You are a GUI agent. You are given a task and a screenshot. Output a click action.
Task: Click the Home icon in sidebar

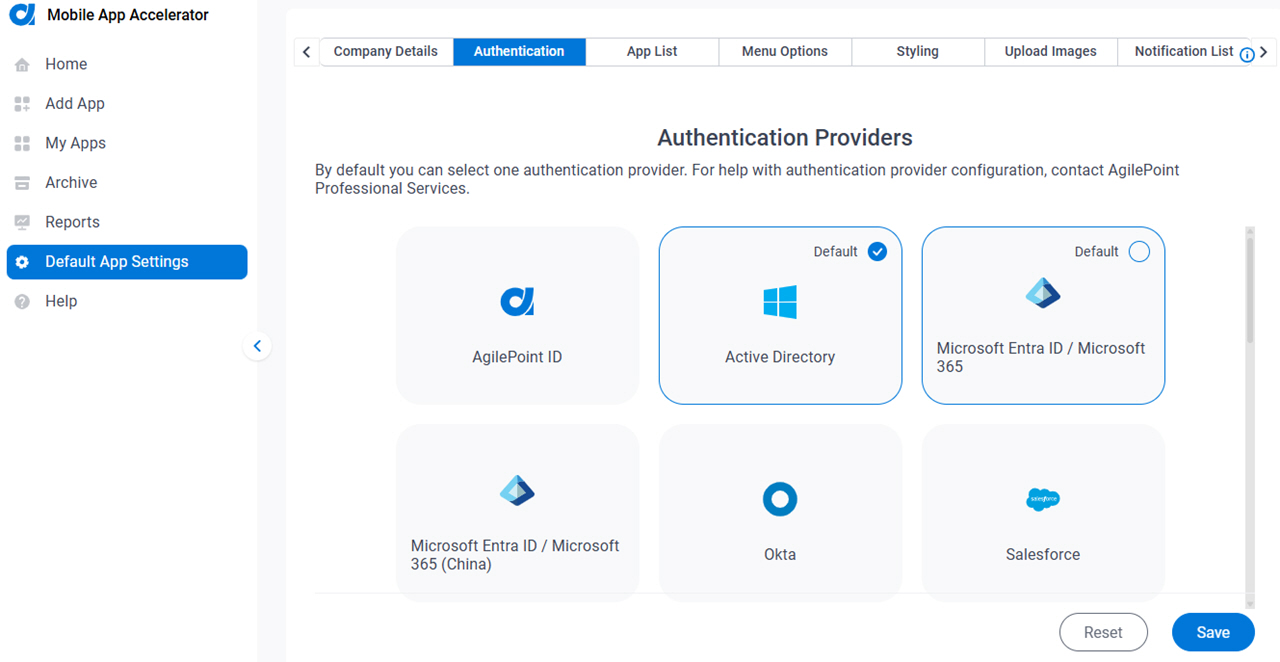22,65
